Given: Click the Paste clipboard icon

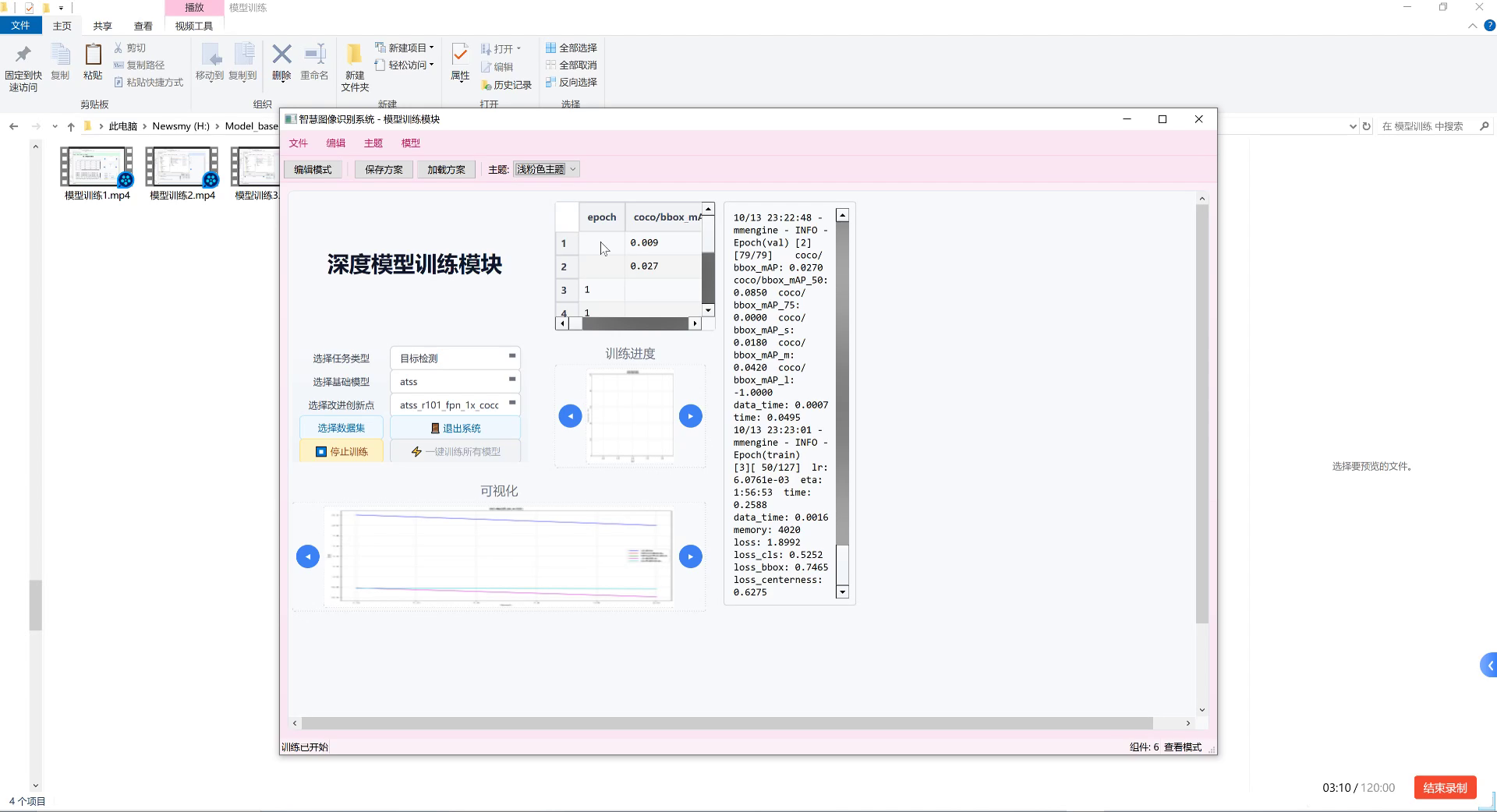Looking at the screenshot, I should point(93,55).
